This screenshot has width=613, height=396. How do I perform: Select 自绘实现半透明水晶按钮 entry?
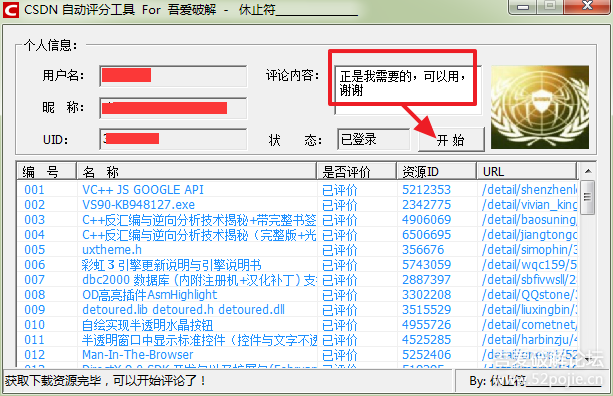(x=147, y=325)
